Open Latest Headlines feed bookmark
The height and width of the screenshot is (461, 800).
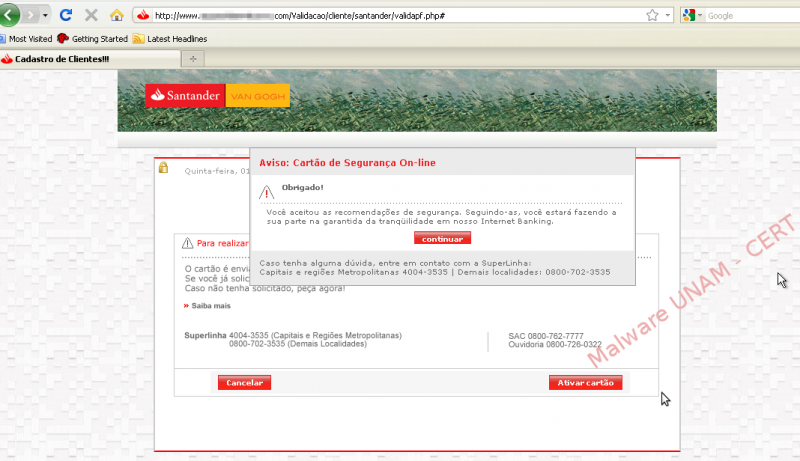click(x=170, y=39)
